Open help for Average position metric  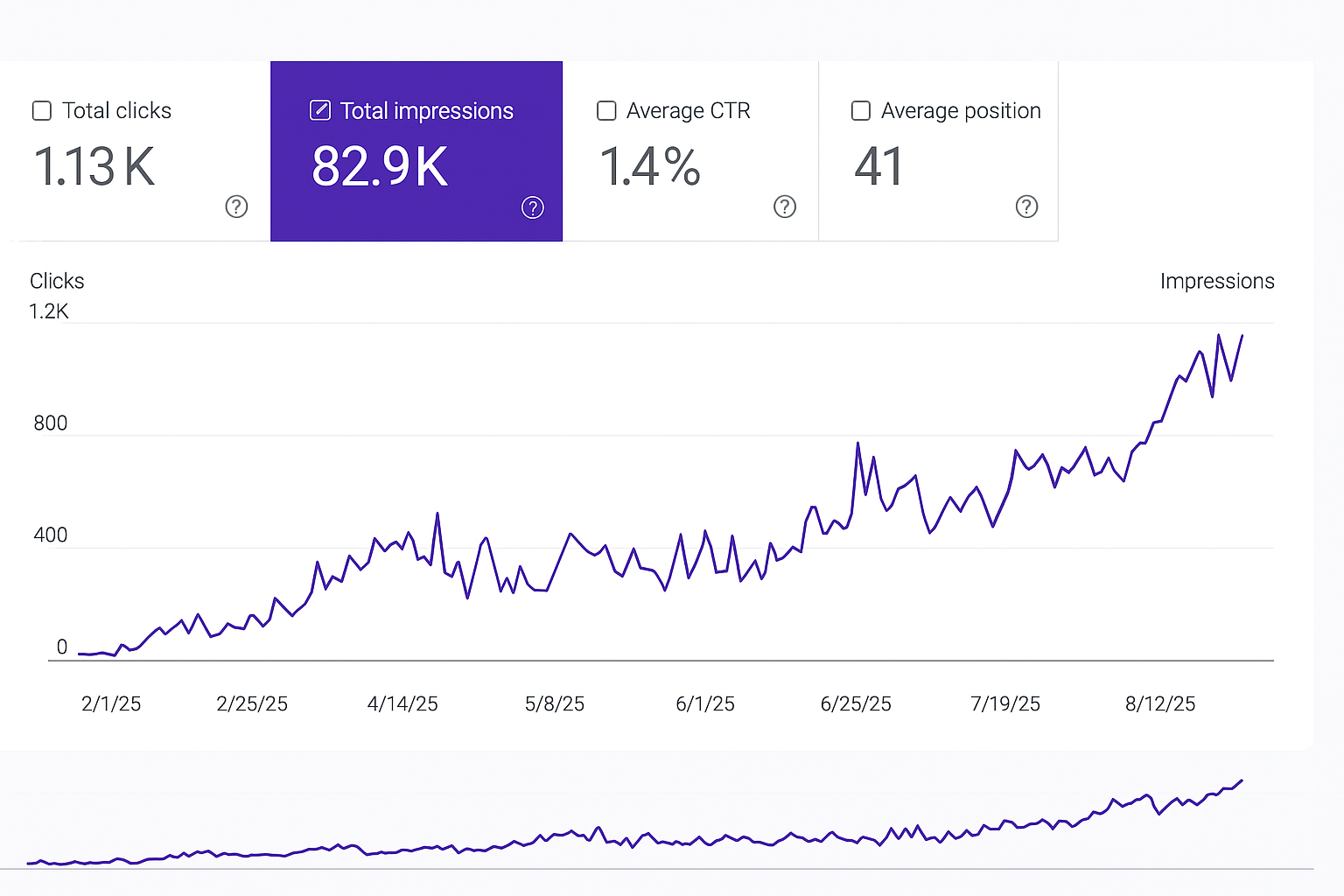coord(1026,207)
